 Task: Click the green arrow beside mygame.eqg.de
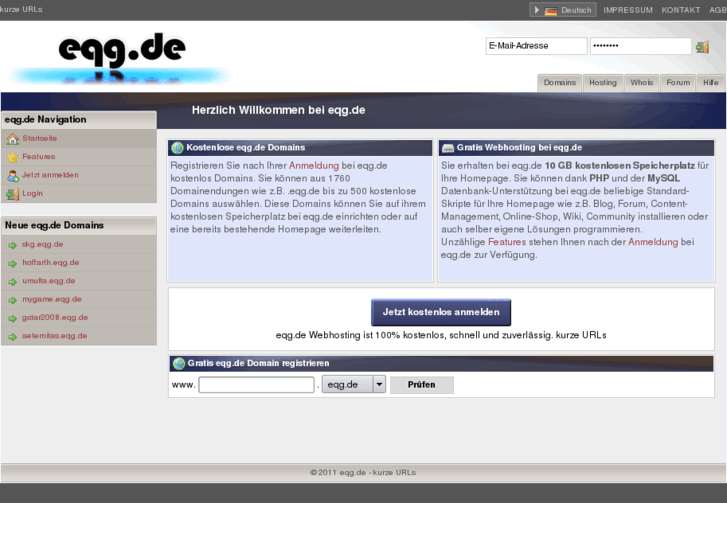(13, 300)
